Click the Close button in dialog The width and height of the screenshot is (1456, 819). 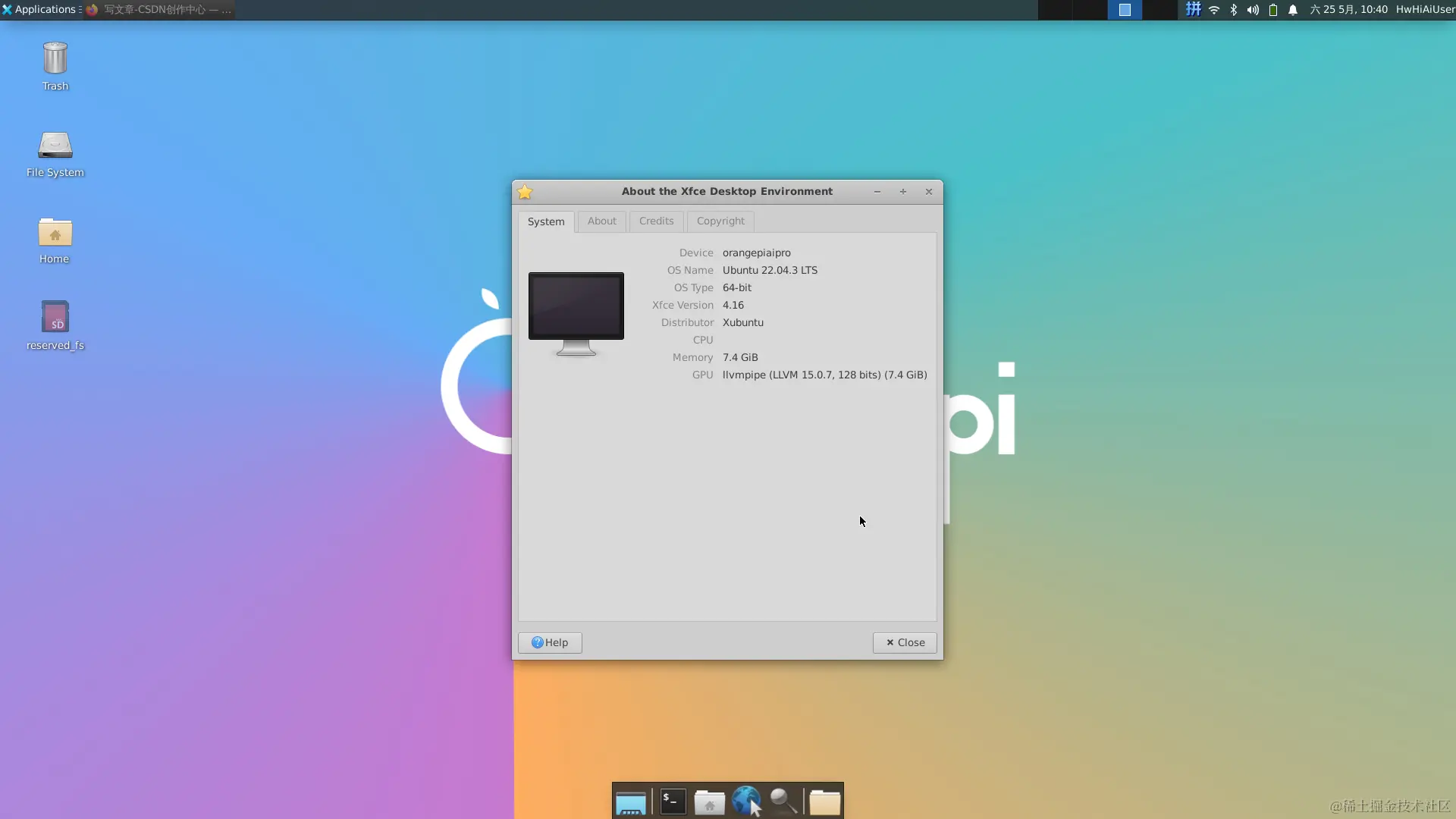905,643
